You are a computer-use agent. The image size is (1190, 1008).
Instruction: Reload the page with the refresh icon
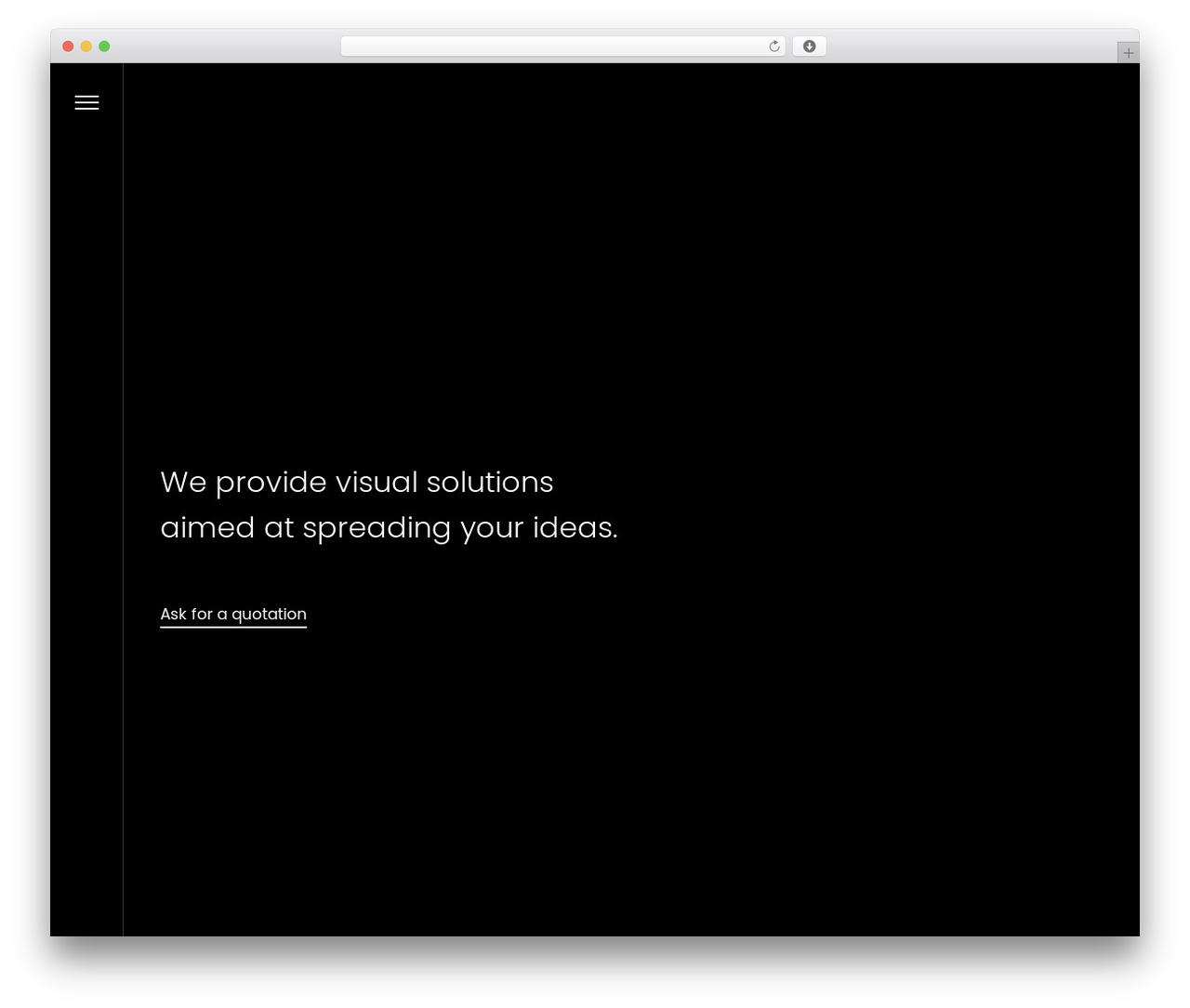tap(774, 46)
